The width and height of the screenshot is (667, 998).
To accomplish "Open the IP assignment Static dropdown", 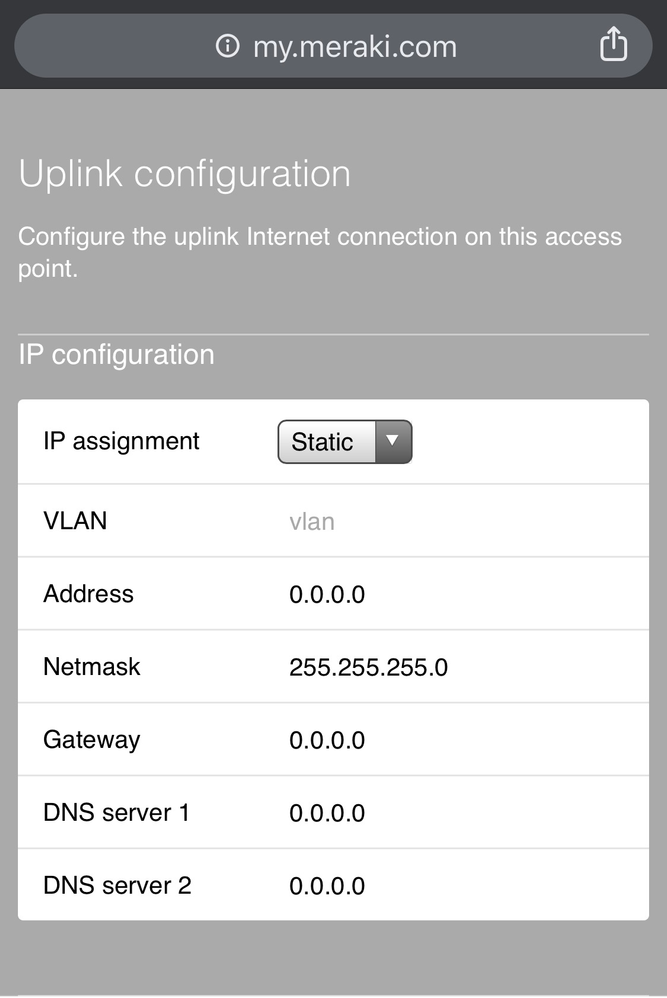I will 344,442.
